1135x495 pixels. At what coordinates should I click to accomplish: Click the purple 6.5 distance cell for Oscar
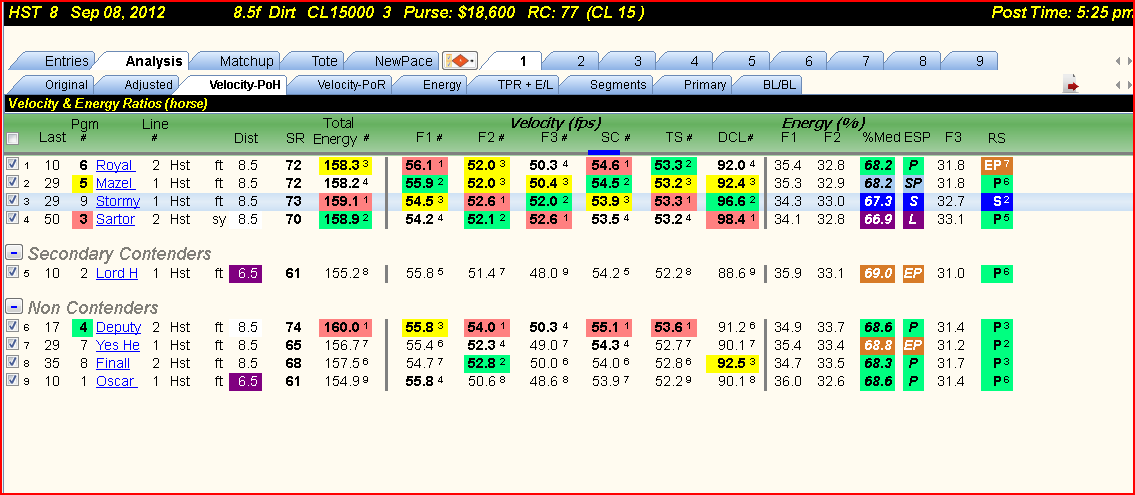[x=245, y=381]
